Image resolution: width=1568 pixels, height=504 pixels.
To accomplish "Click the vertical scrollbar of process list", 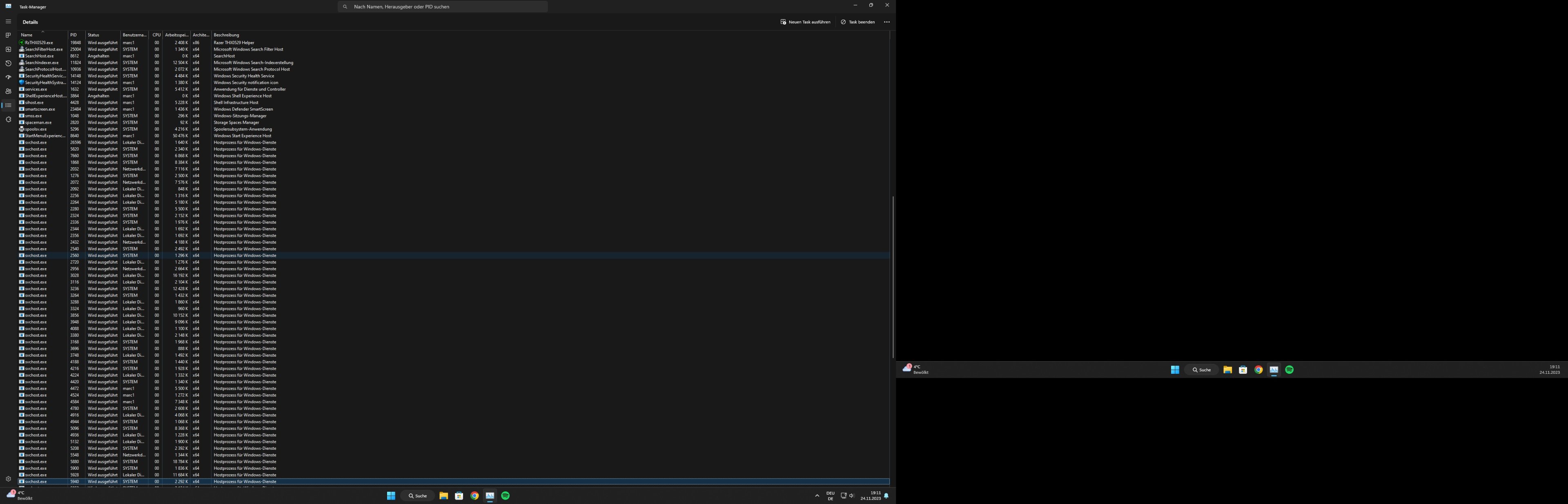I will click(892, 277).
